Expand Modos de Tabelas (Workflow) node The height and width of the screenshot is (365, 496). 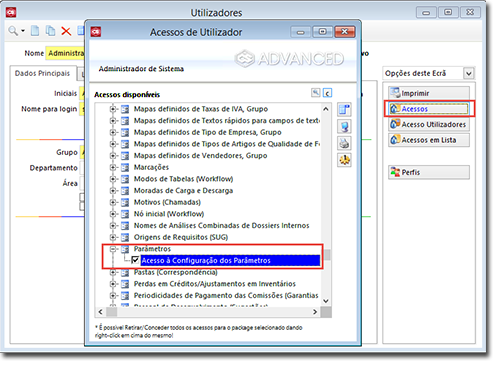tap(113, 179)
